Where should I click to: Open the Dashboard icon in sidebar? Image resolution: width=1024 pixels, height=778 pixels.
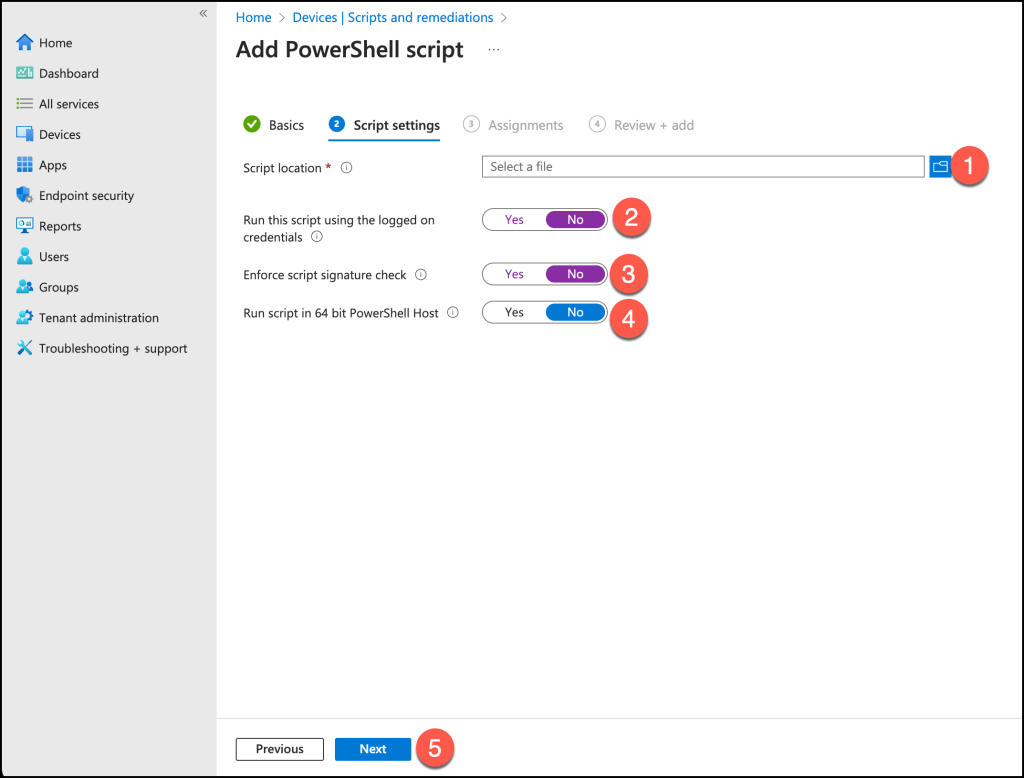pyautogui.click(x=25, y=73)
